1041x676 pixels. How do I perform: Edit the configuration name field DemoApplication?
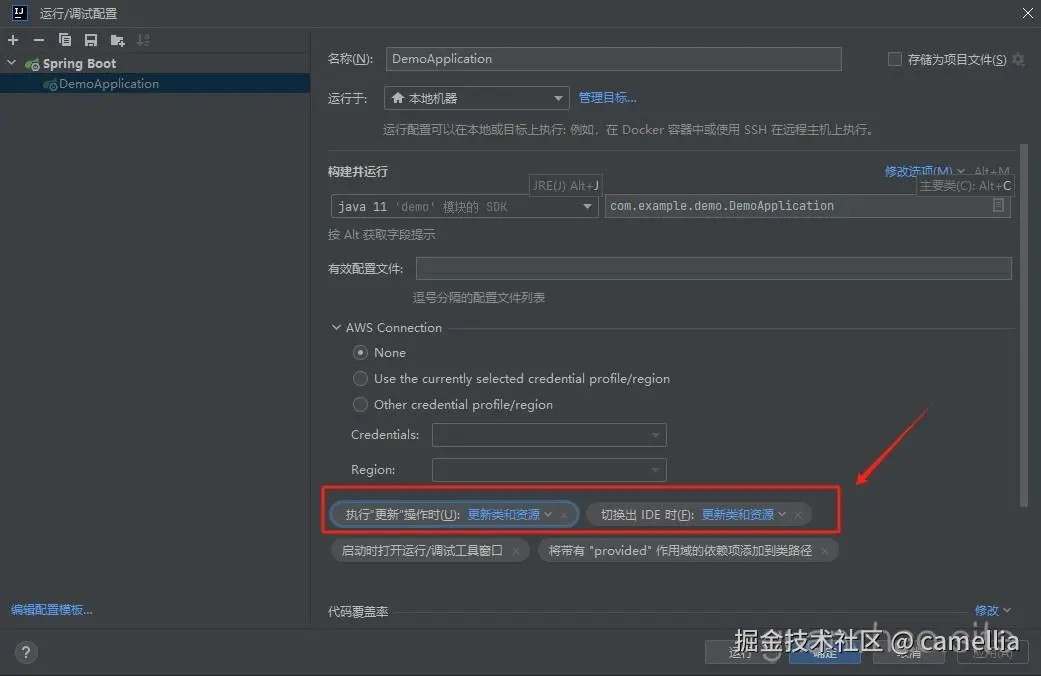pos(613,59)
